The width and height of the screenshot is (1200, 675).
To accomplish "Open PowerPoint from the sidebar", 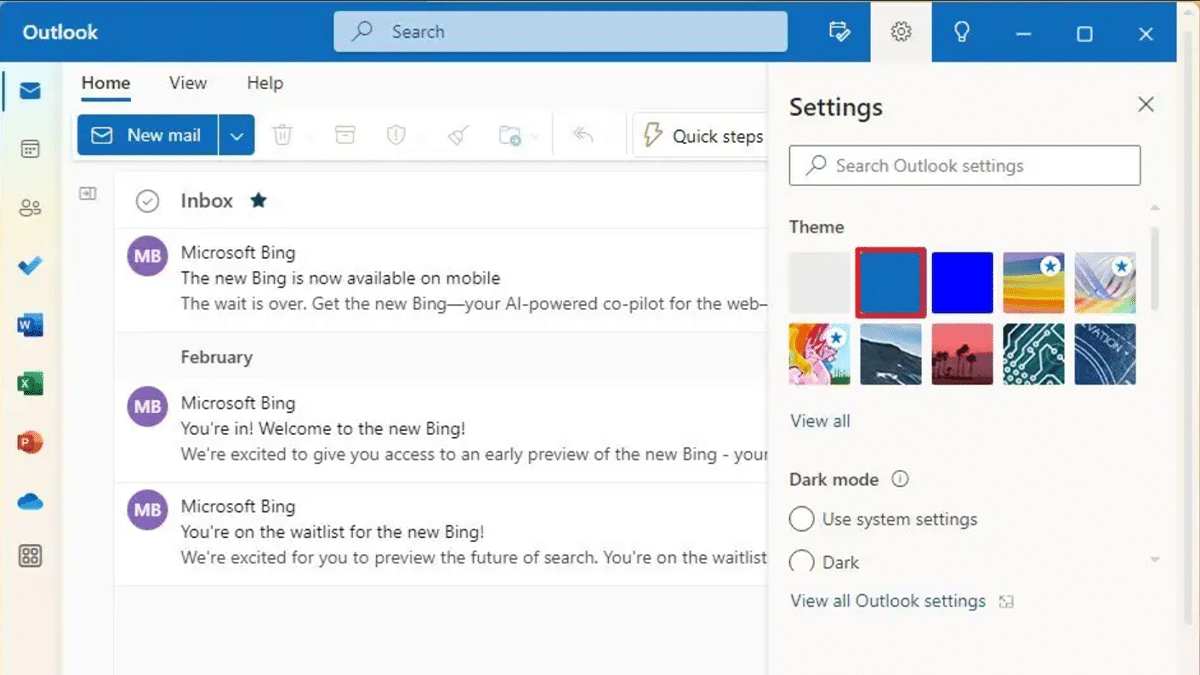I will tap(30, 442).
